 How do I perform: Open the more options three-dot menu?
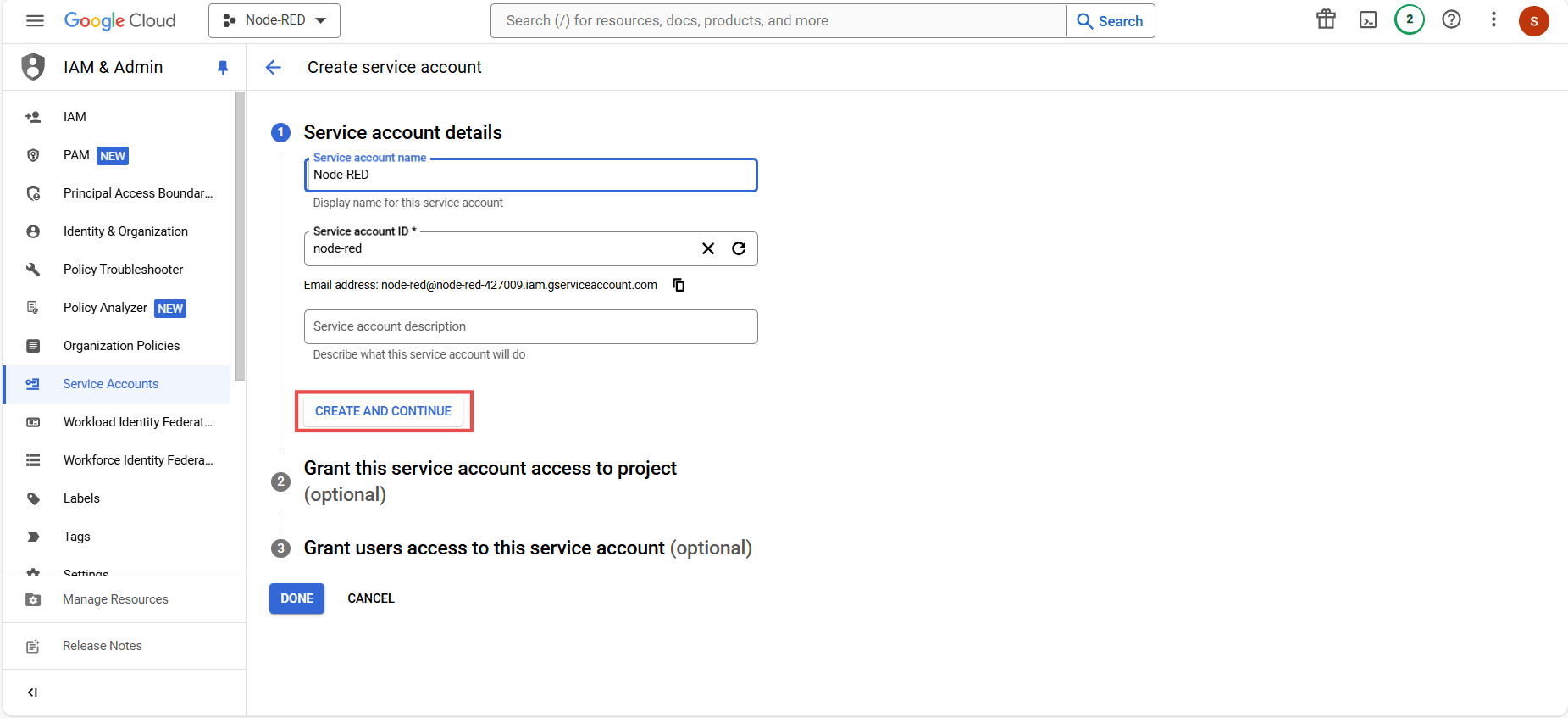click(x=1493, y=19)
